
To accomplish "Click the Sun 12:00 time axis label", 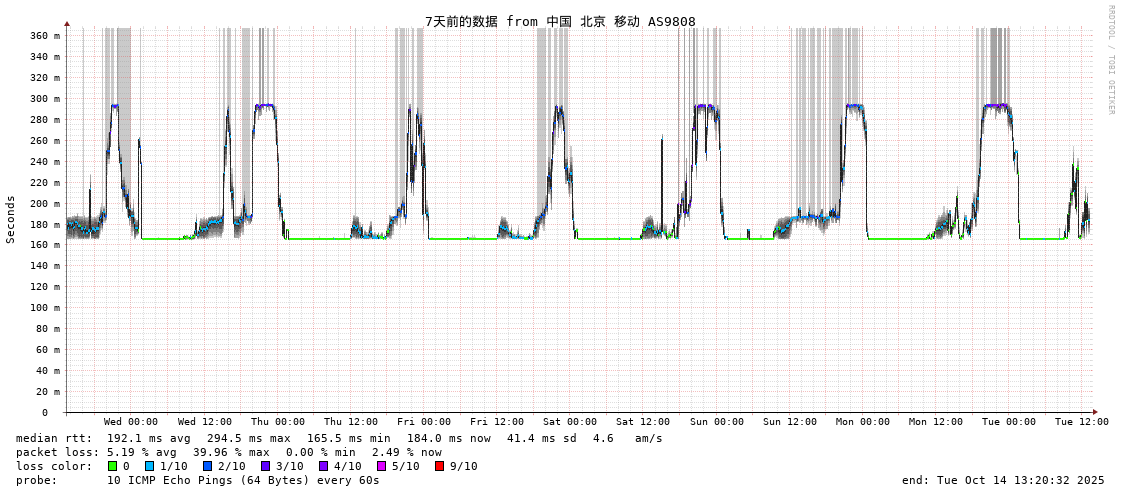I will pyautogui.click(x=789, y=422).
